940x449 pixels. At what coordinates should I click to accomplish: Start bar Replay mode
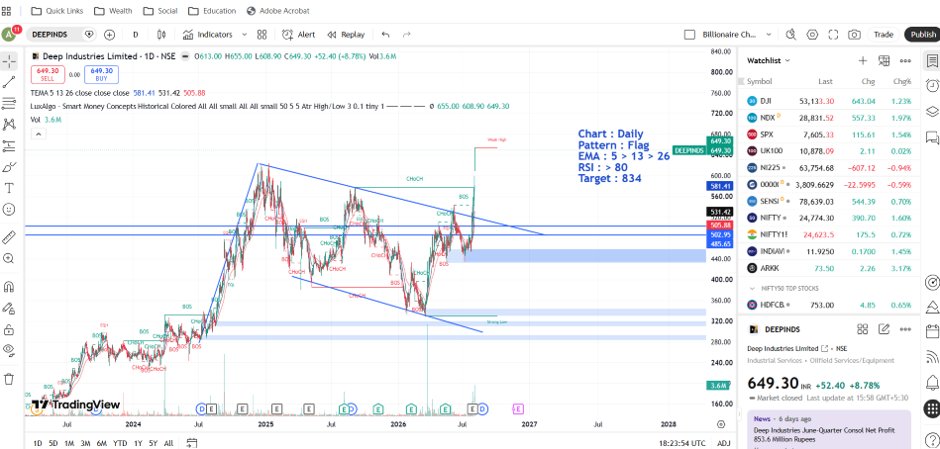(x=346, y=34)
